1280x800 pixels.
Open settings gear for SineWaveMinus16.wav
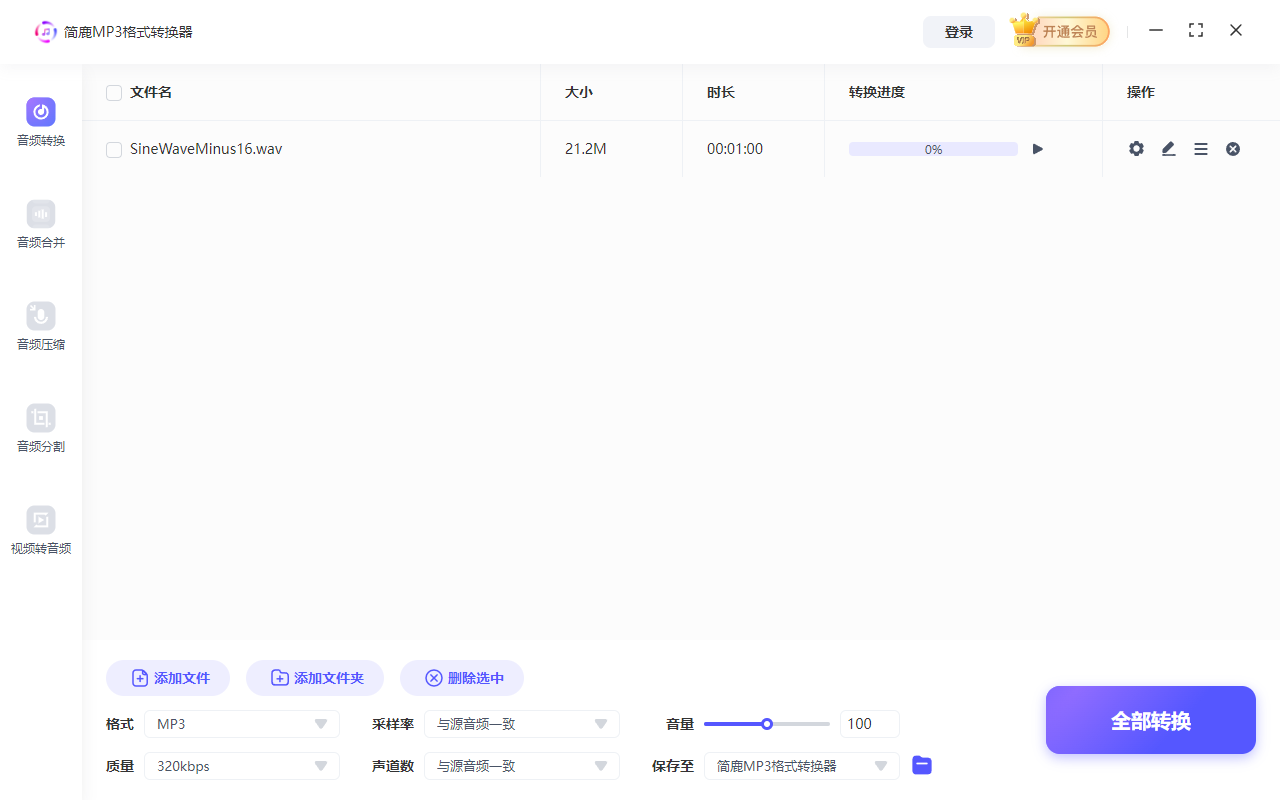click(x=1136, y=148)
